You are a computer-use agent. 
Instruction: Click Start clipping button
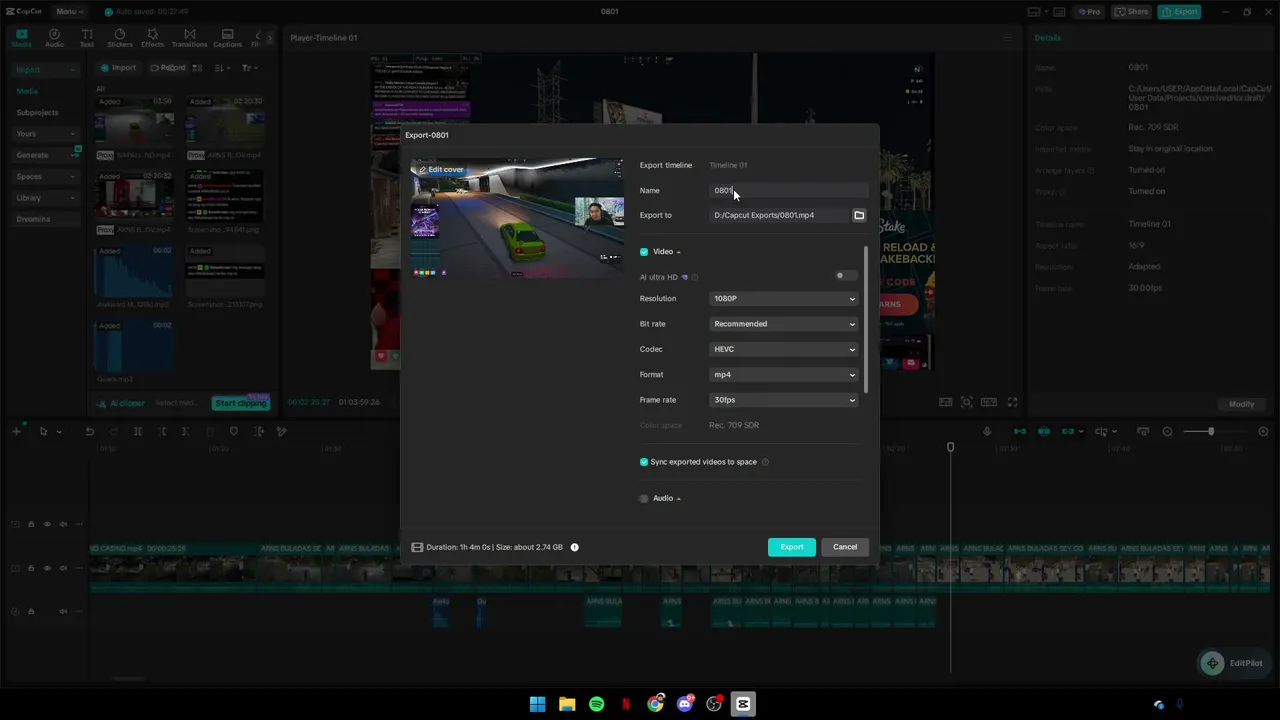[x=241, y=403]
